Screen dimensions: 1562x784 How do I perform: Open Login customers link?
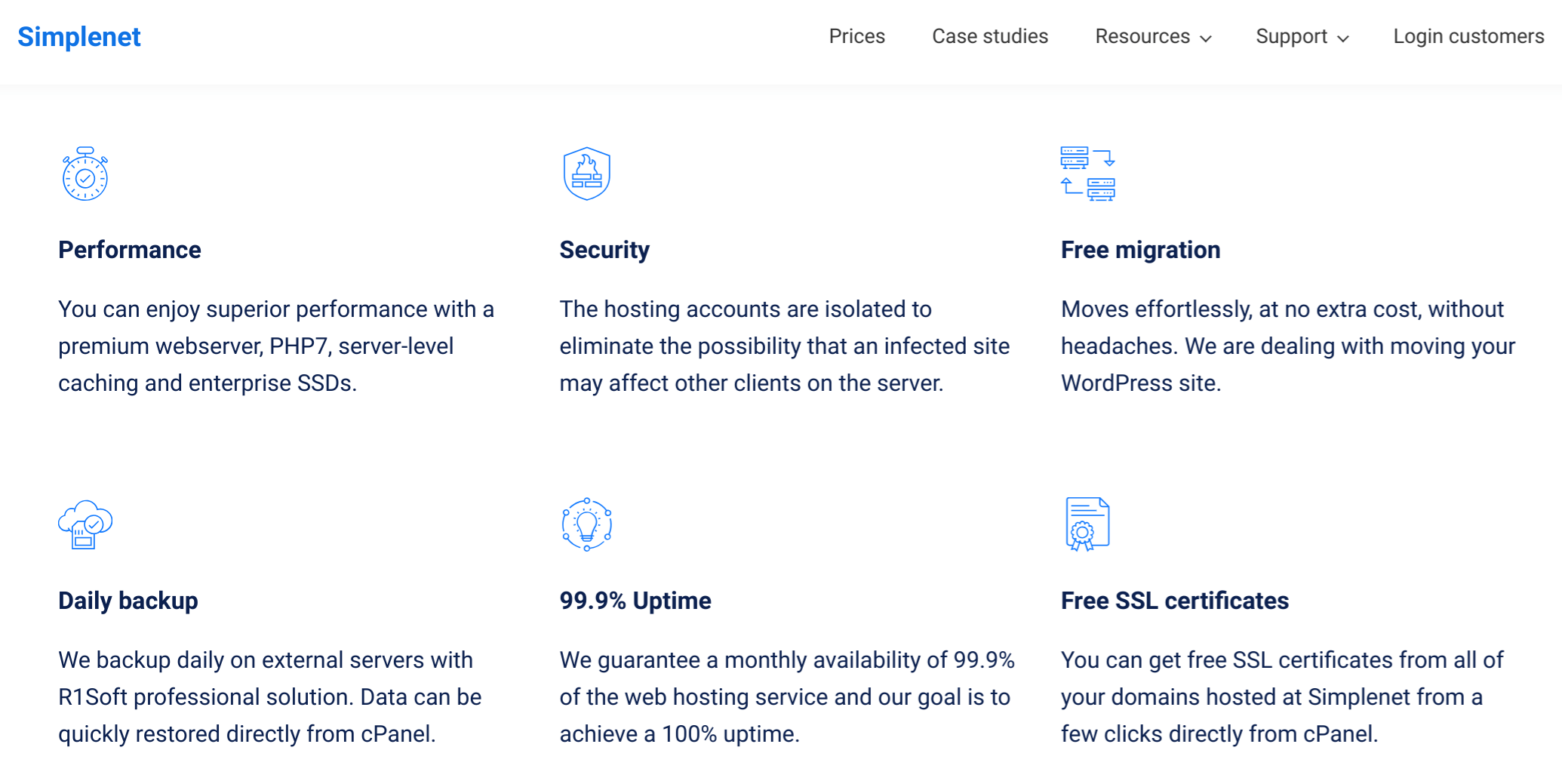[x=1468, y=36]
